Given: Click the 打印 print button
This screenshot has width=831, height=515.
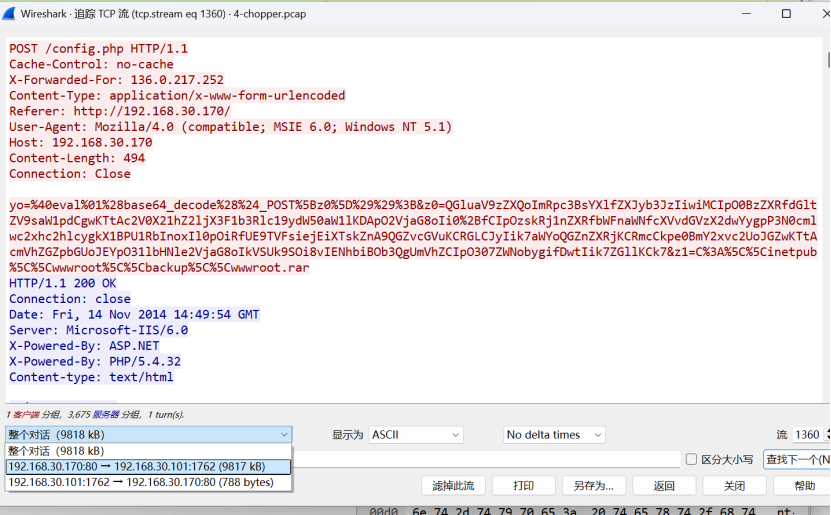Looking at the screenshot, I should click(x=524, y=485).
